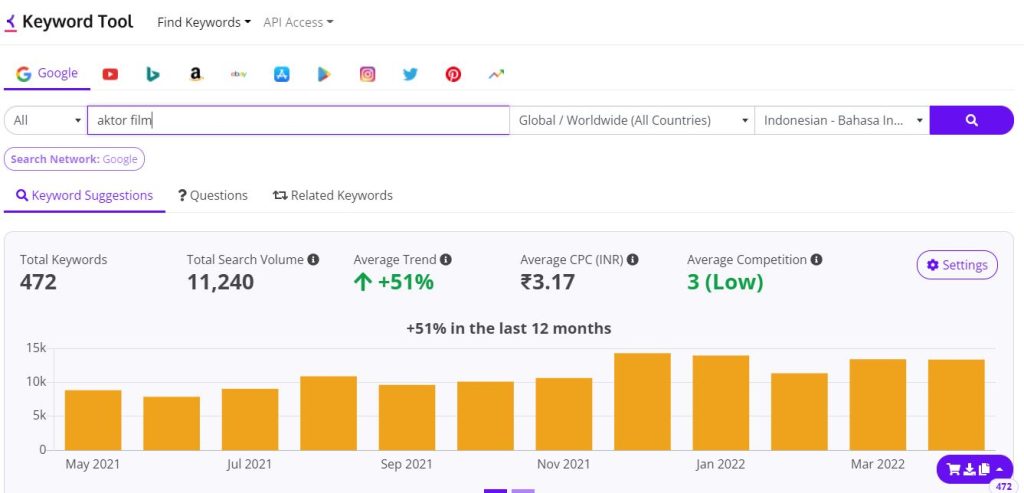The height and width of the screenshot is (493, 1024).
Task: Click the Total Keywords label
Action: coord(63,260)
